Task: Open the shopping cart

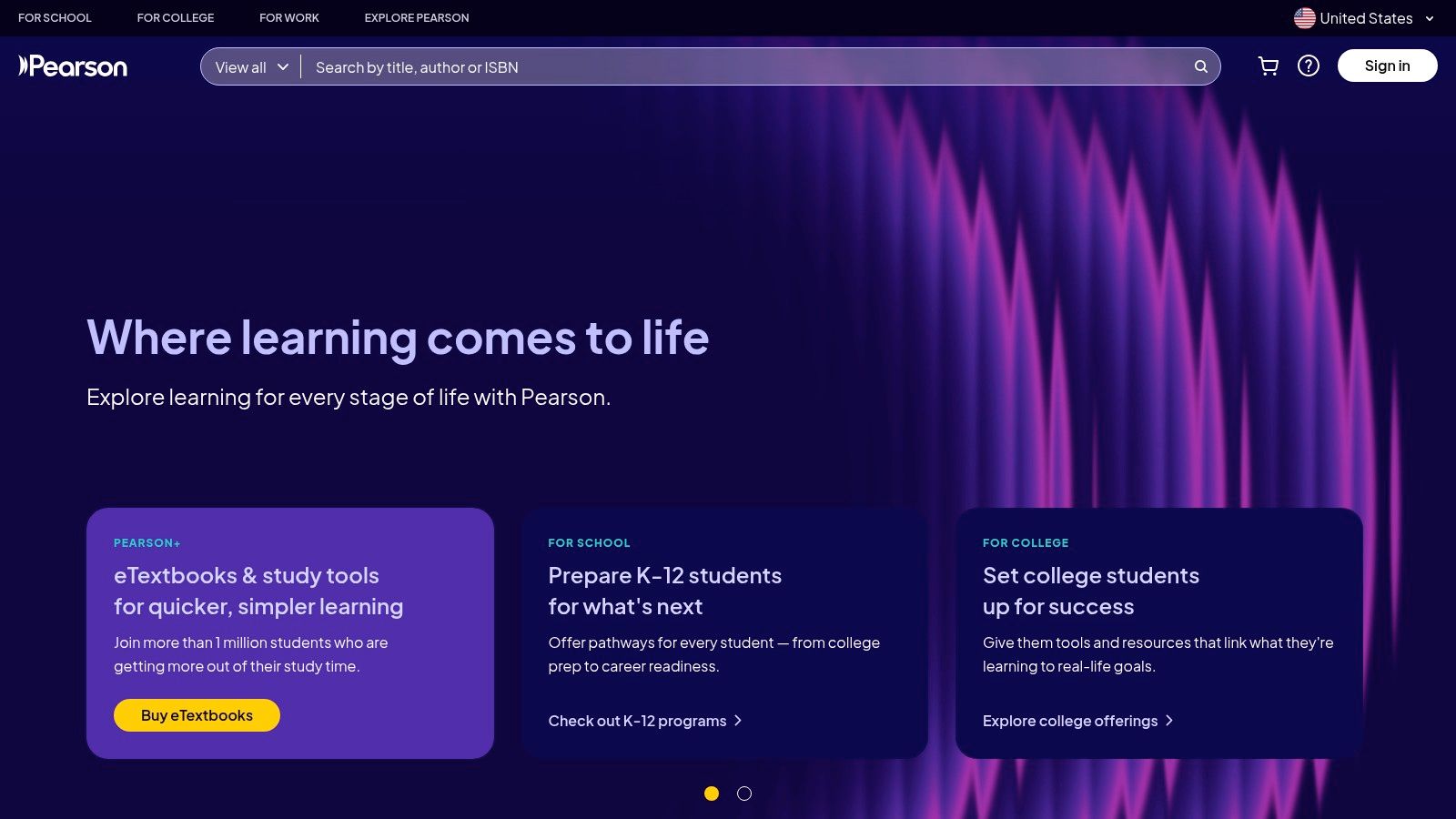Action: (x=1269, y=66)
